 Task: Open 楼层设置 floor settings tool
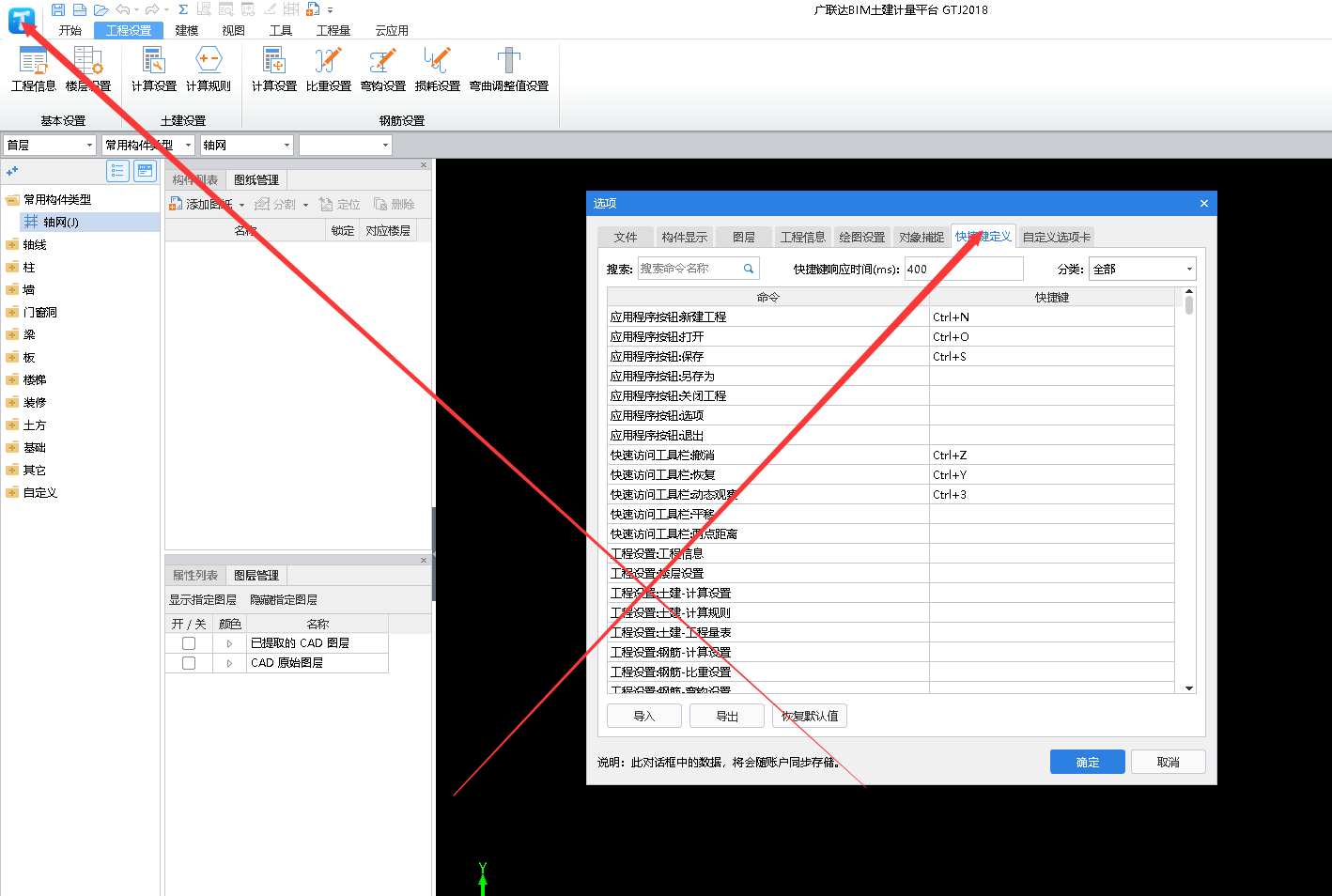[x=88, y=70]
